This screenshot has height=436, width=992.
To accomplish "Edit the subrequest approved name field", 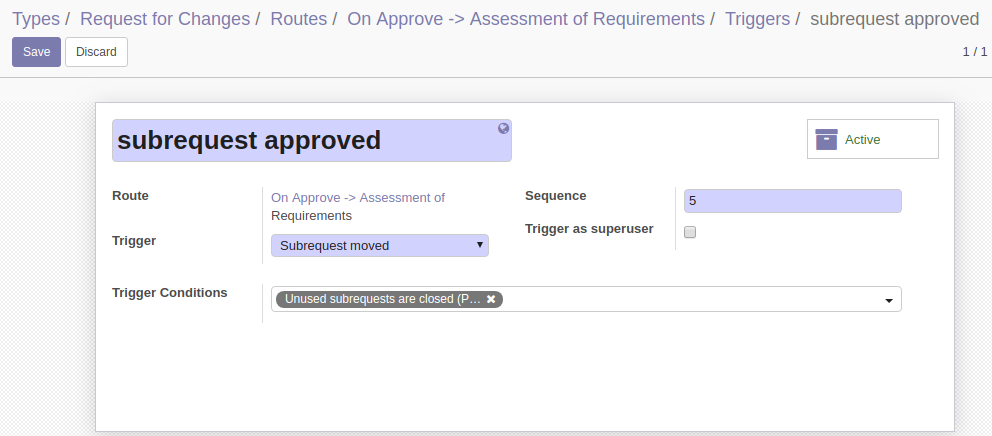I will click(312, 140).
